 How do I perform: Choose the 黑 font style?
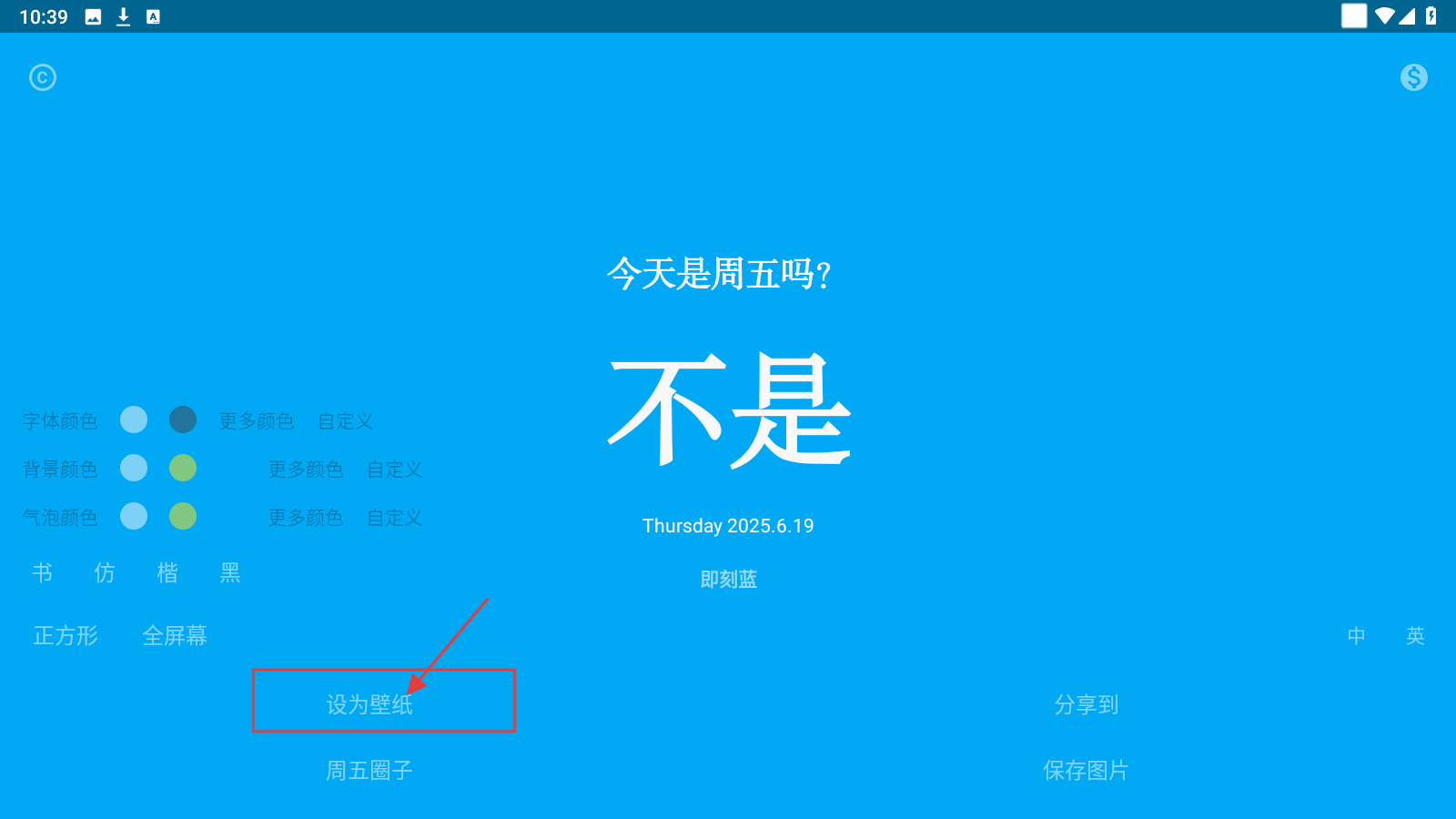click(230, 572)
